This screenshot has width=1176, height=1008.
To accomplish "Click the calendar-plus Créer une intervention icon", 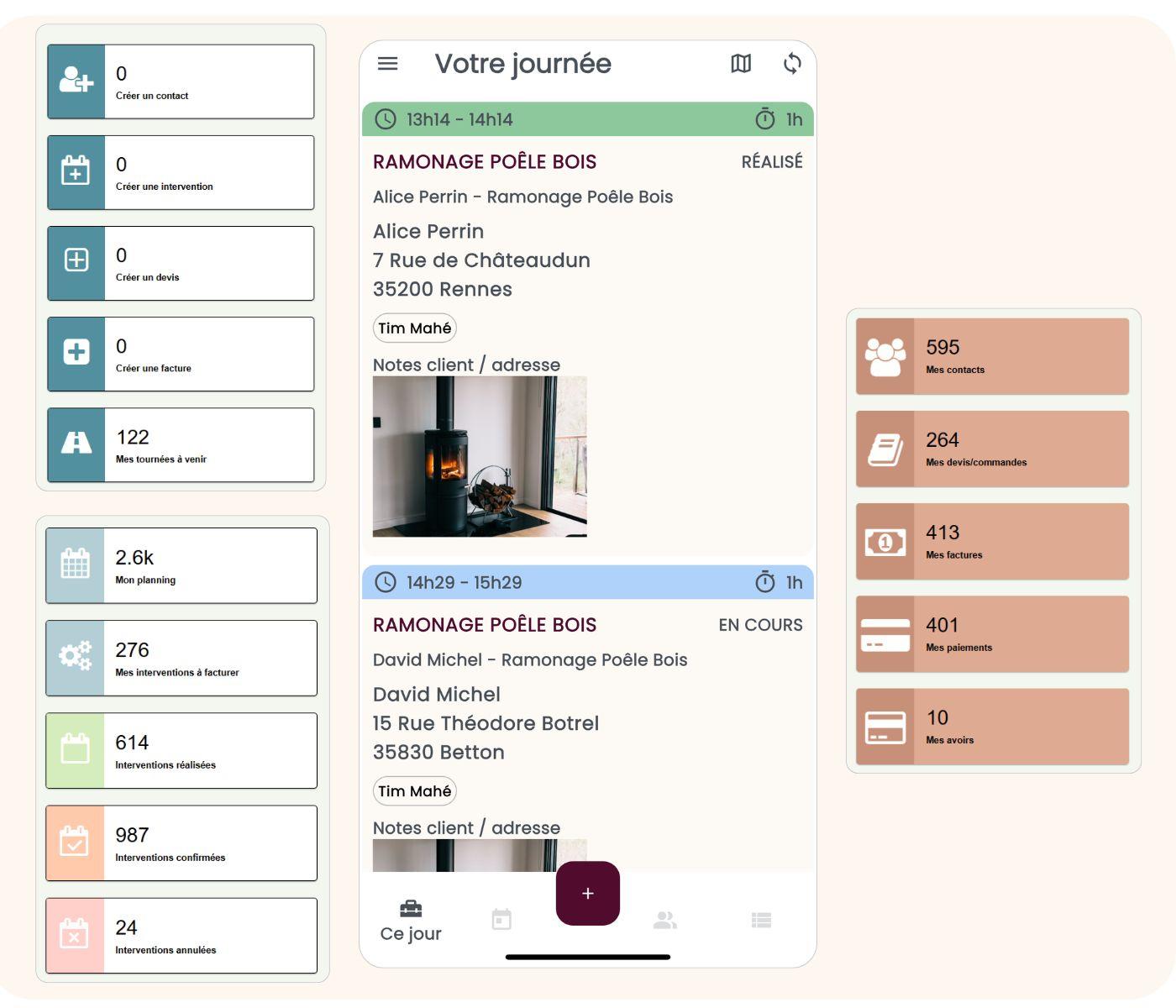I will [x=76, y=171].
